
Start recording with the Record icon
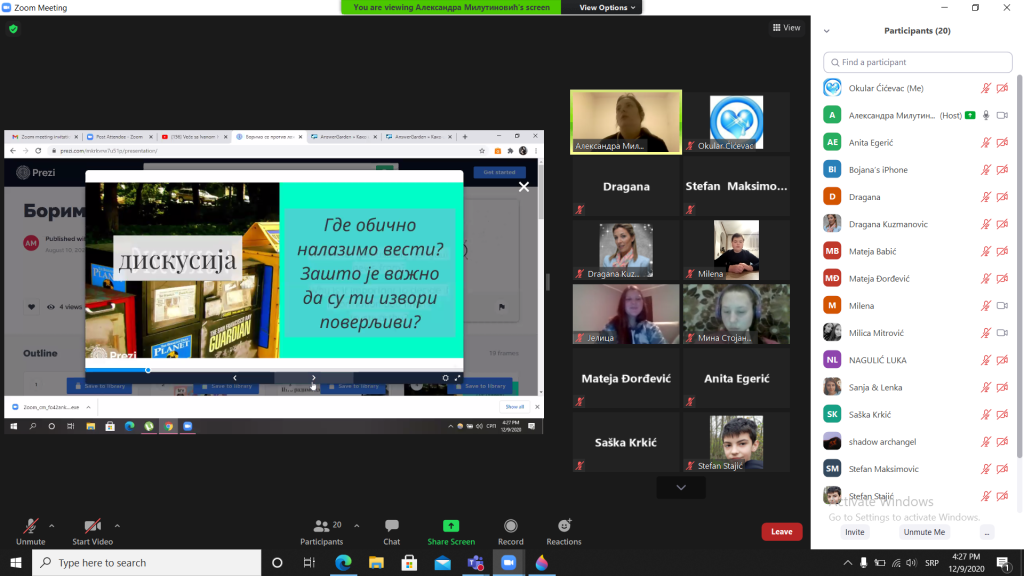point(510,526)
